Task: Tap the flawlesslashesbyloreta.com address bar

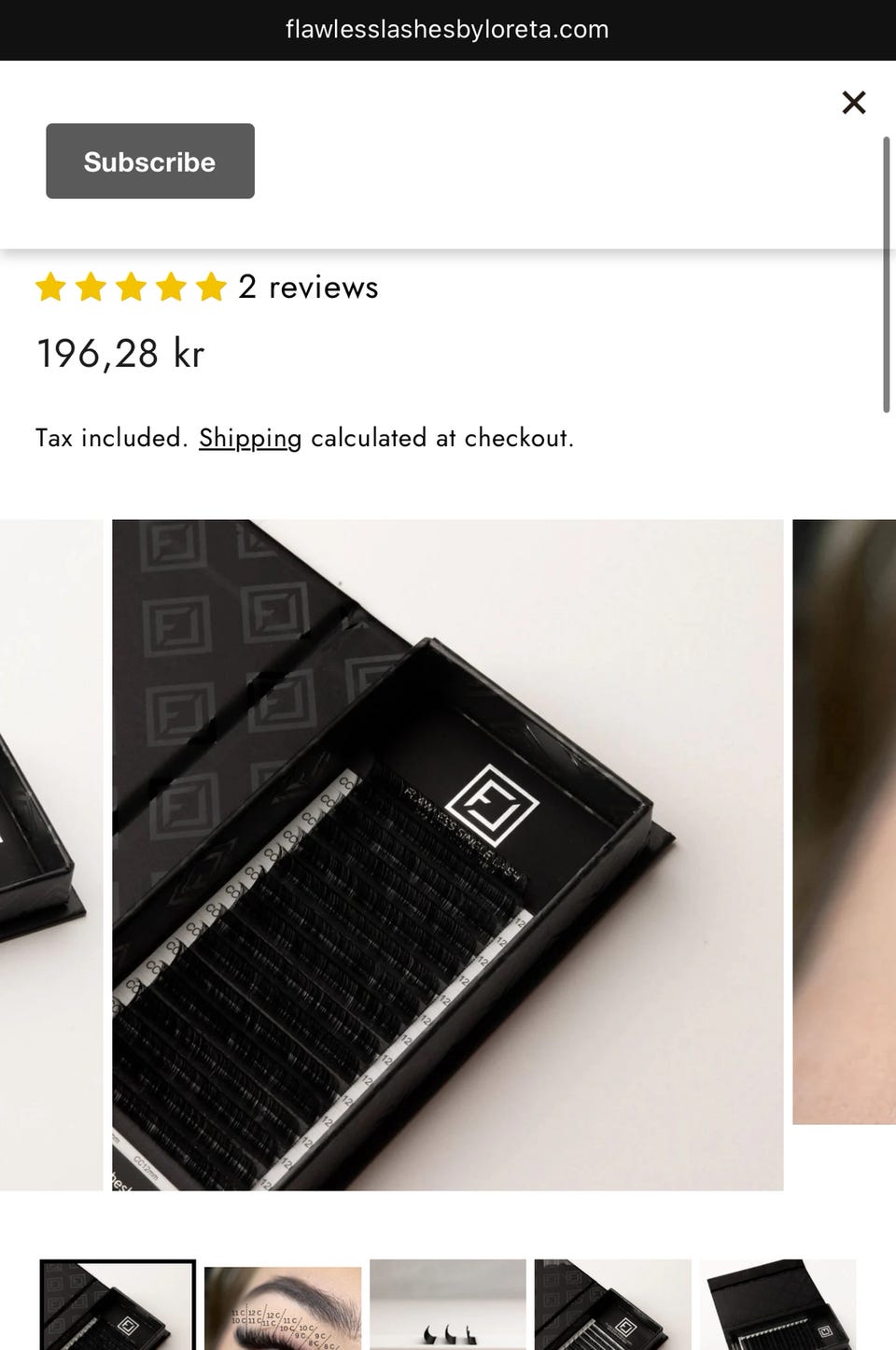Action: [x=448, y=30]
